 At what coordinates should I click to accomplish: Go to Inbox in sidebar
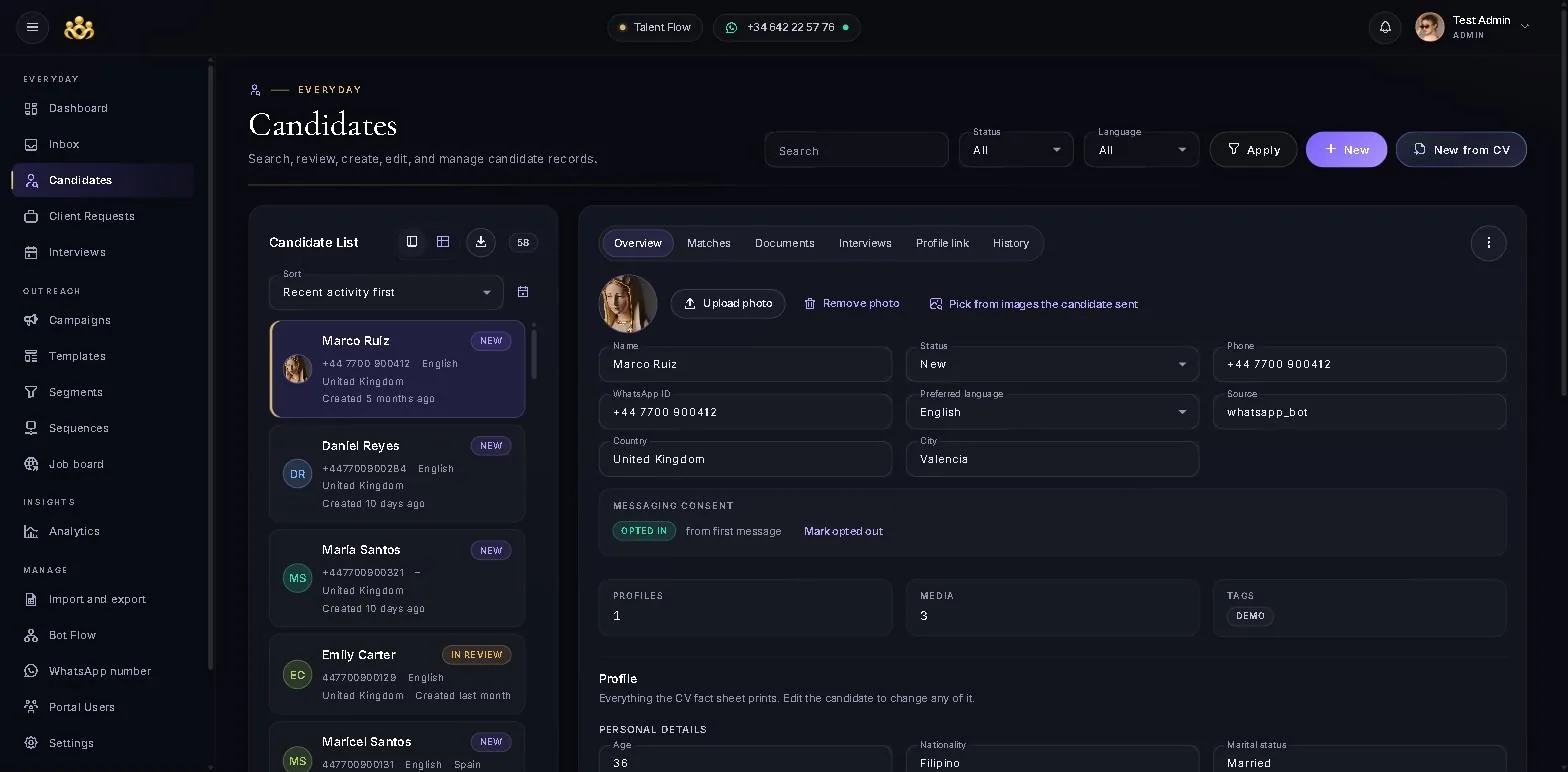tap(102, 144)
